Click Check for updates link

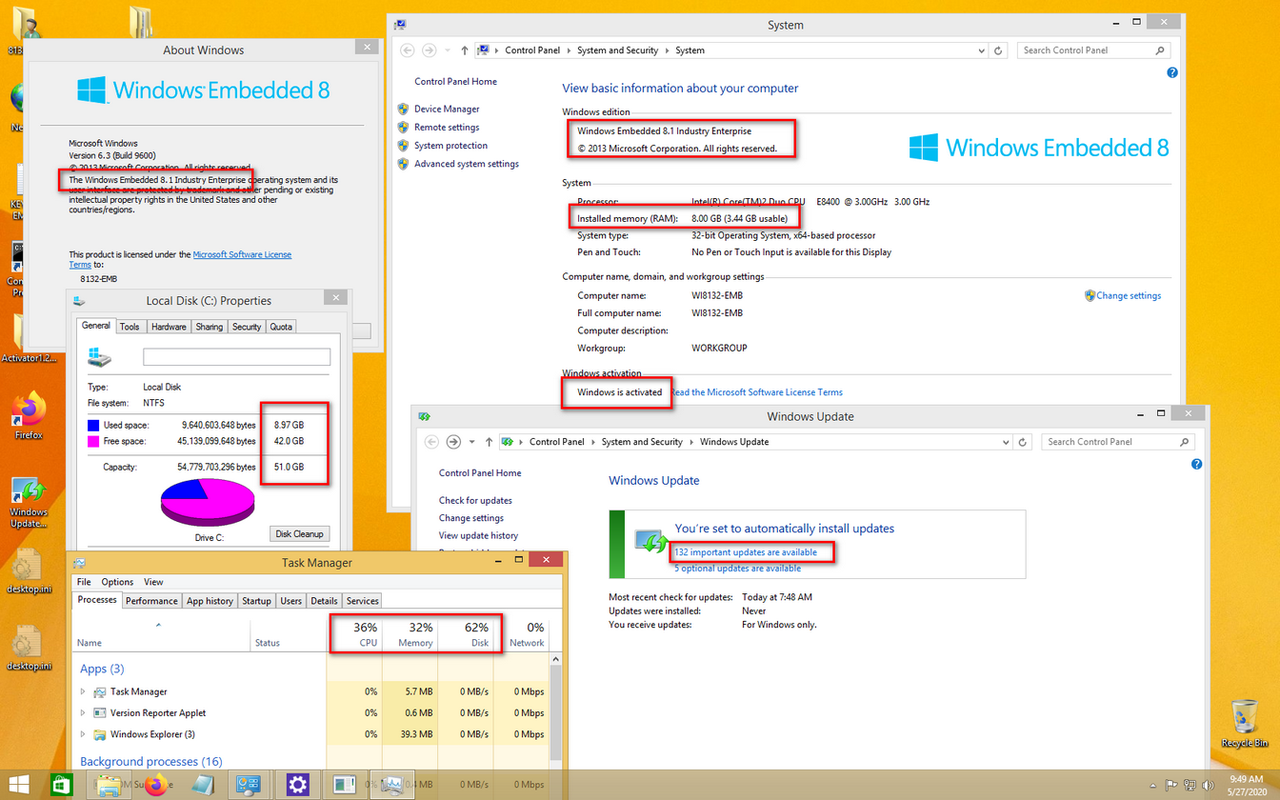tap(475, 500)
